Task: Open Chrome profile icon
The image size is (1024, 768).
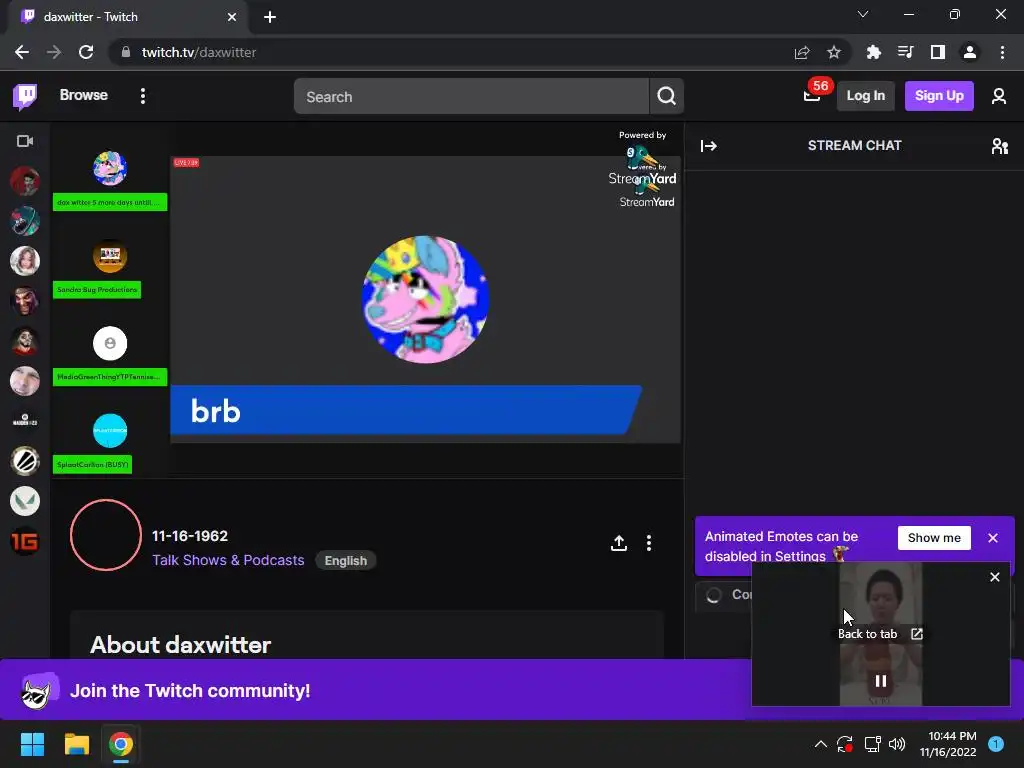Action: pyautogui.click(x=969, y=52)
